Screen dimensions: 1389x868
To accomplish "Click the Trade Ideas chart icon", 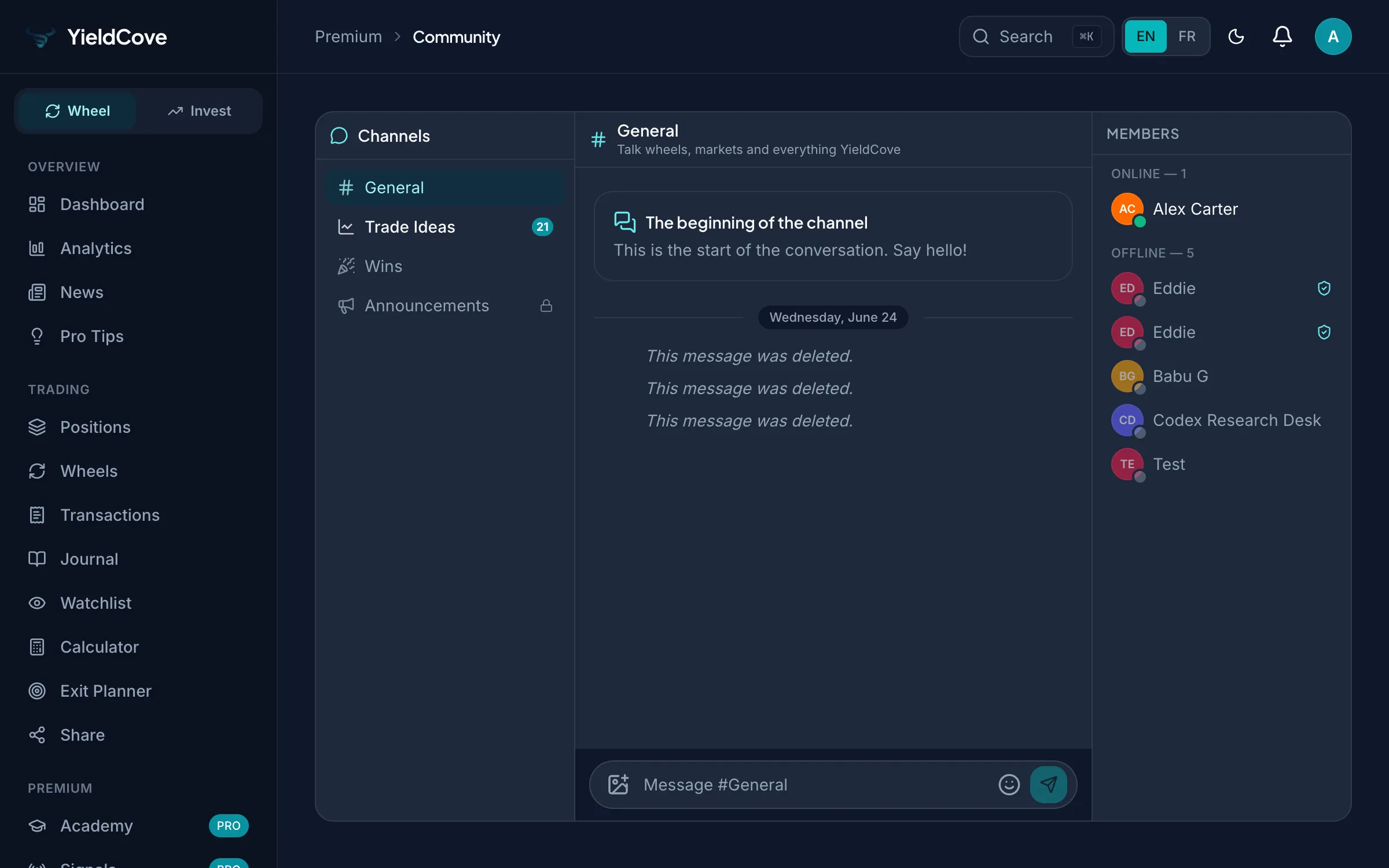I will (346, 227).
